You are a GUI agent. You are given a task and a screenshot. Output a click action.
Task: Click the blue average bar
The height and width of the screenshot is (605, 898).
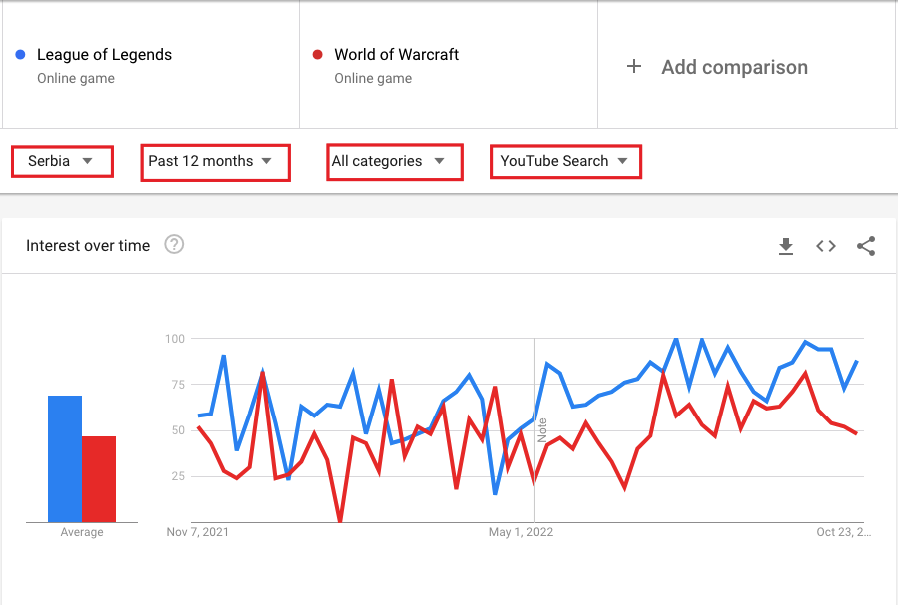(x=65, y=459)
